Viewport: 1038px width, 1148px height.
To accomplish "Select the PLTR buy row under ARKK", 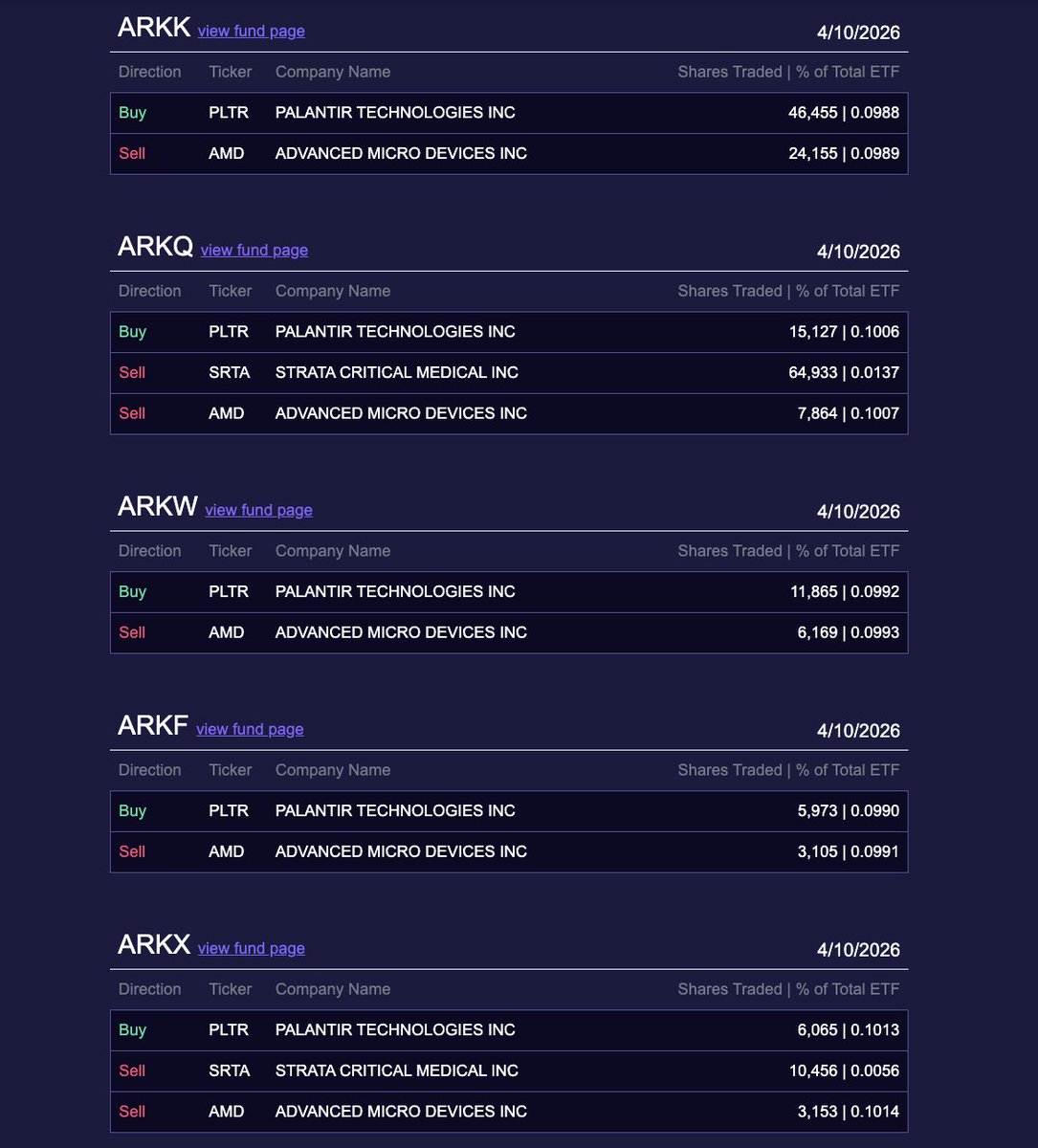I will (509, 113).
